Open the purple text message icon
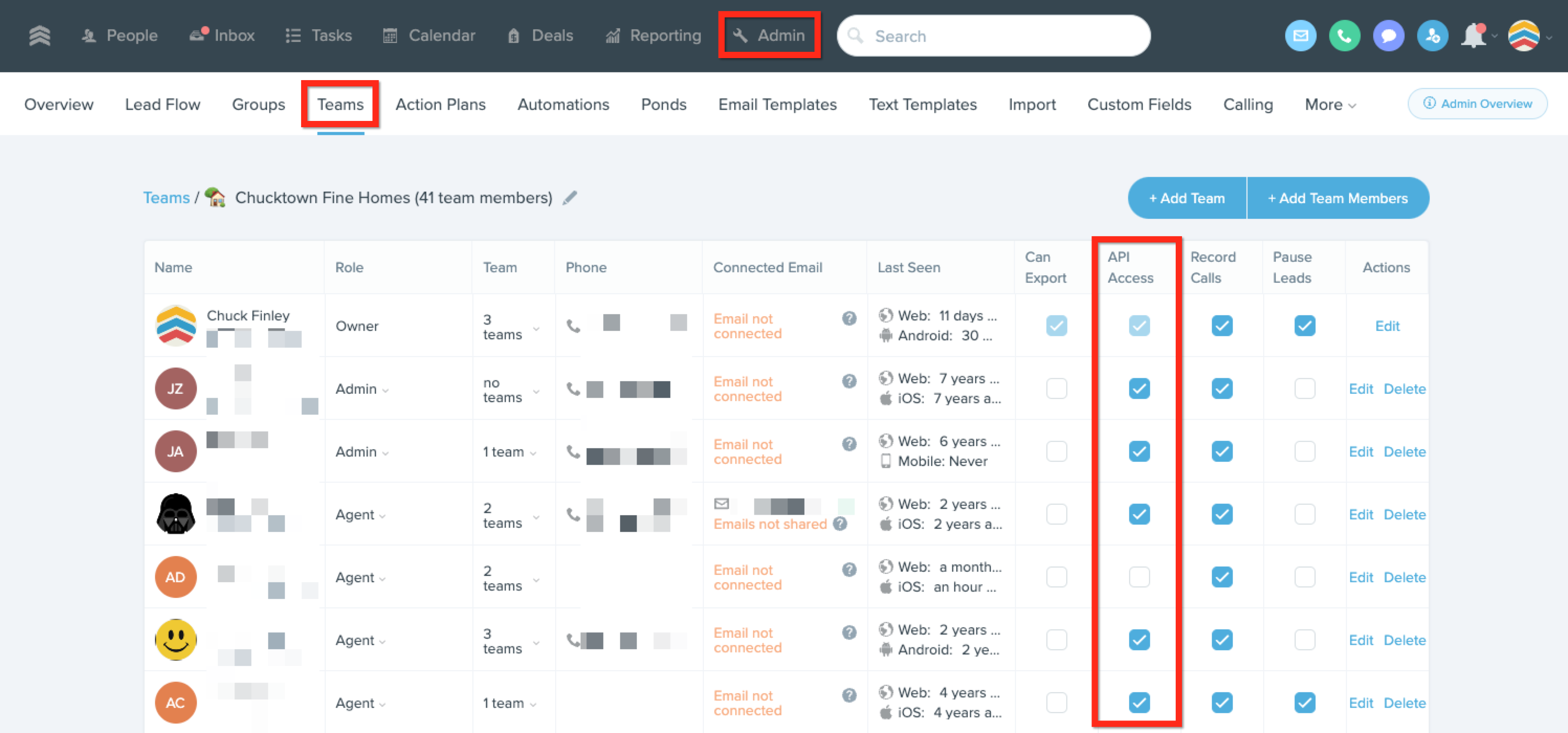 tap(1388, 36)
